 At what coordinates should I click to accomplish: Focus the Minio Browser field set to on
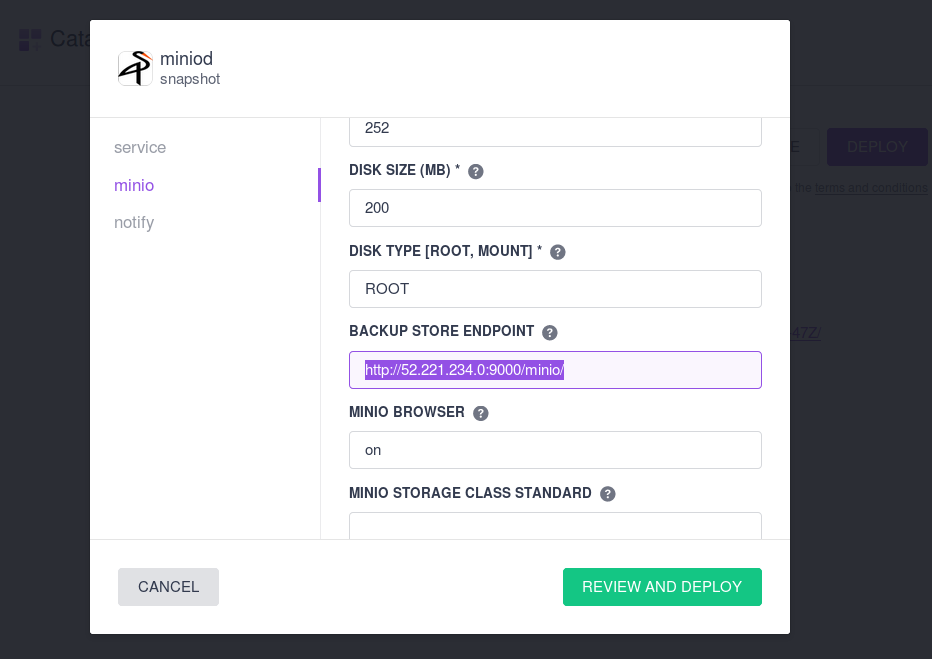click(x=555, y=450)
